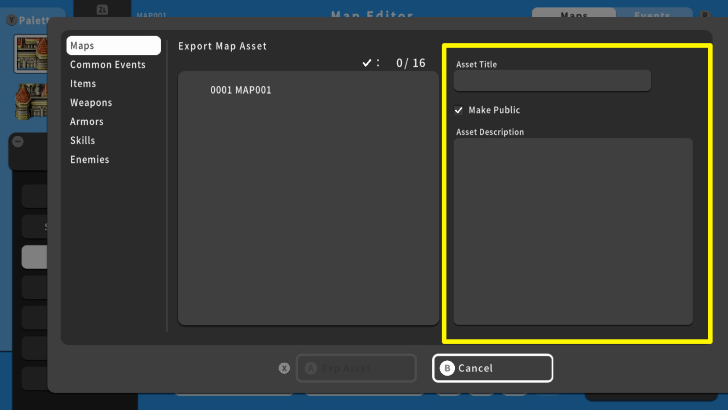Select the Armors category

point(87,122)
